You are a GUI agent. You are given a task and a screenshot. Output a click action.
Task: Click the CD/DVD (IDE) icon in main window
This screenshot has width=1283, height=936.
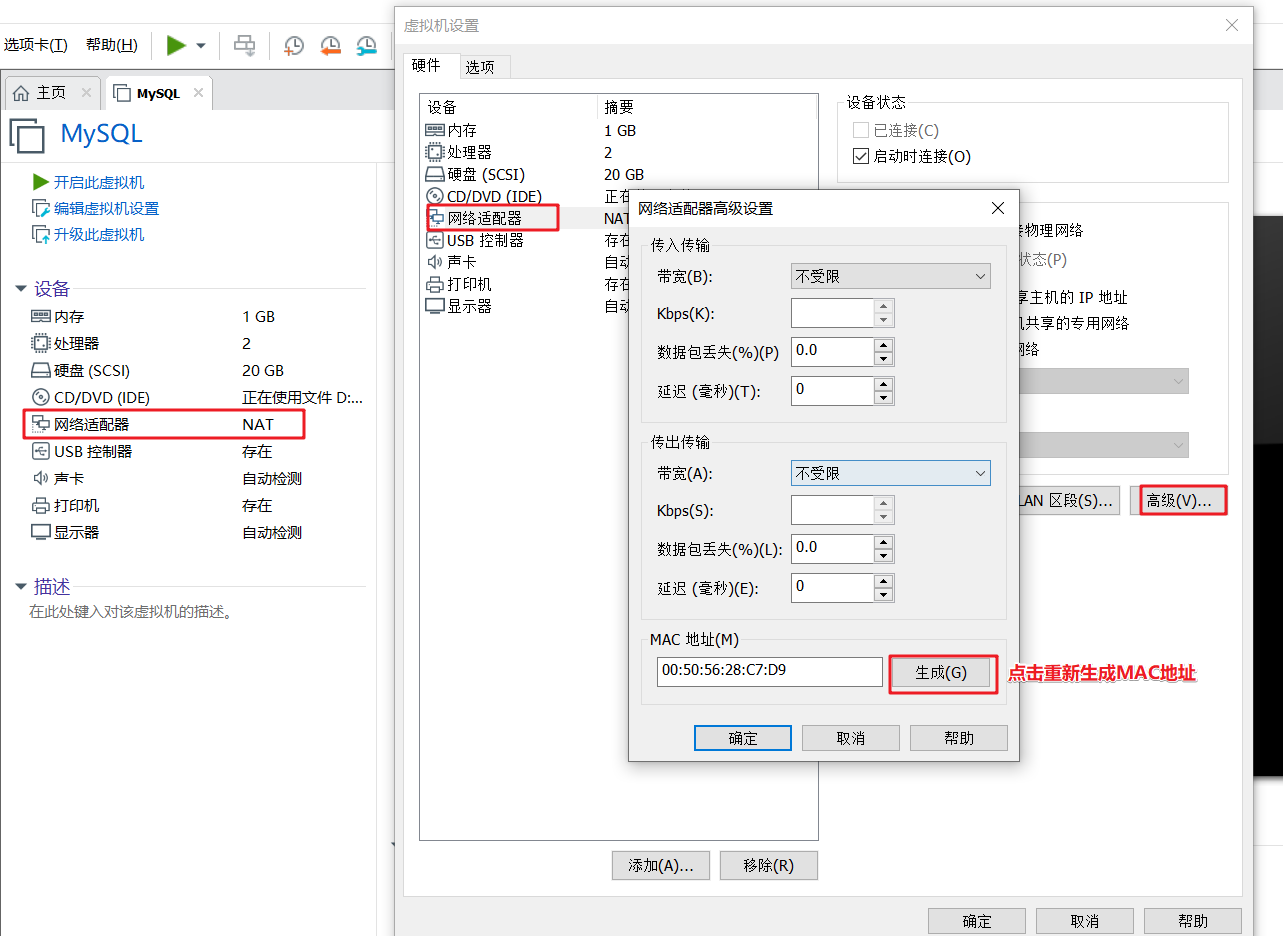pyautogui.click(x=41, y=397)
